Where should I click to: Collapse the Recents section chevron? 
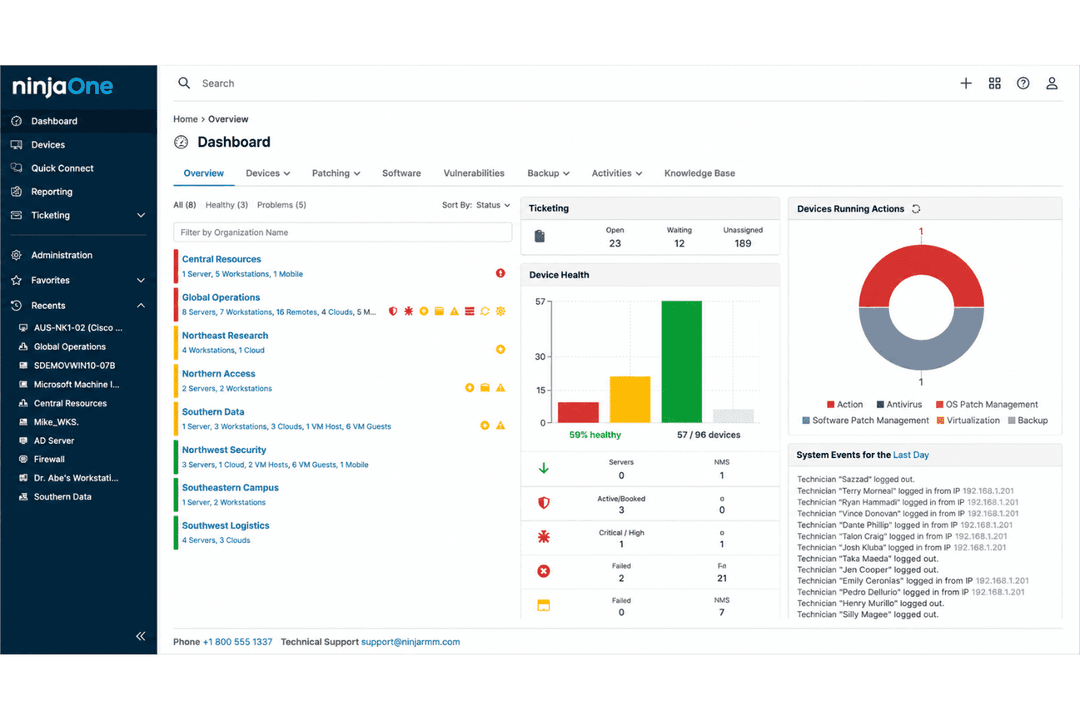pyautogui.click(x=141, y=305)
